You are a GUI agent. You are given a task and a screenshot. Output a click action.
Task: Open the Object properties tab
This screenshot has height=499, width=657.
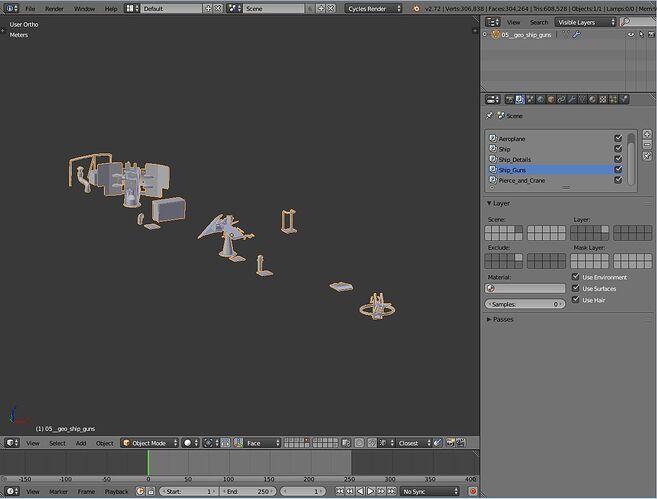(551, 99)
